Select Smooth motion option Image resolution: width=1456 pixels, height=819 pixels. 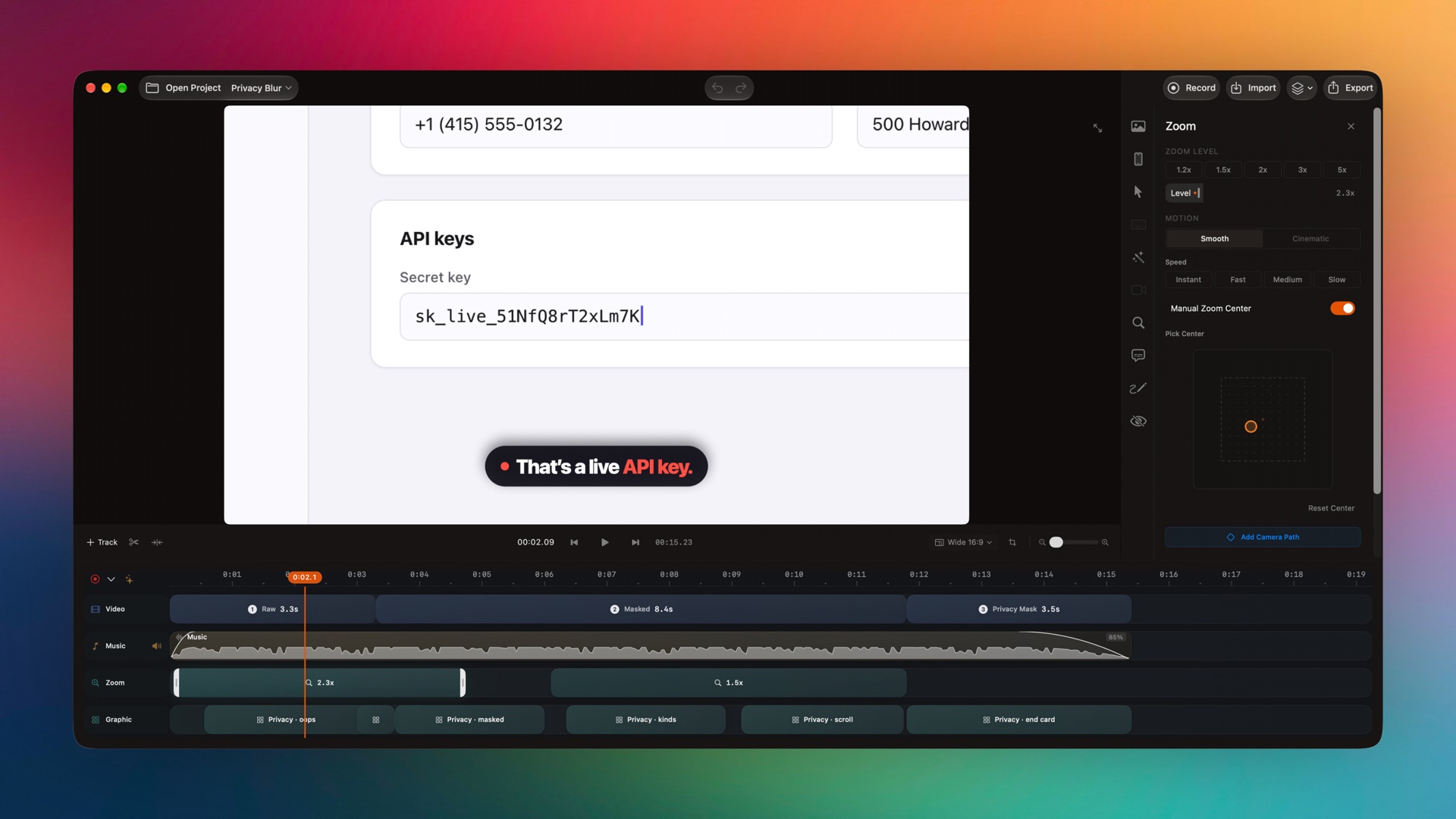coord(1214,239)
